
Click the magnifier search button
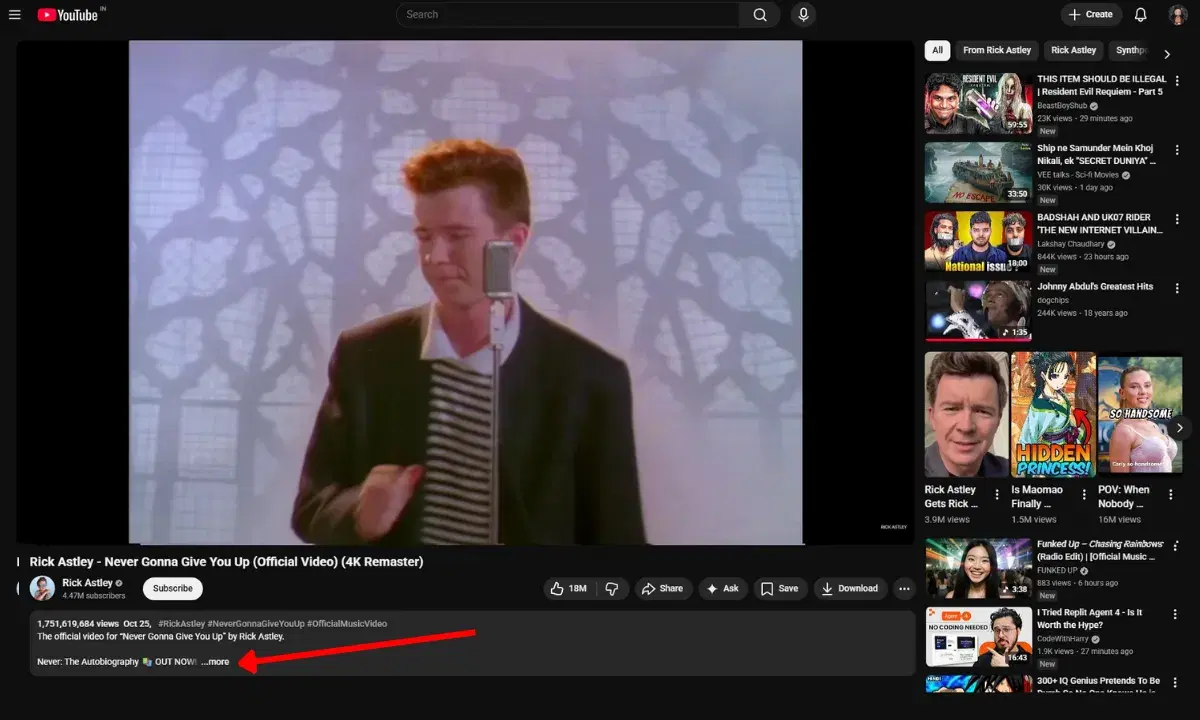pyautogui.click(x=760, y=15)
